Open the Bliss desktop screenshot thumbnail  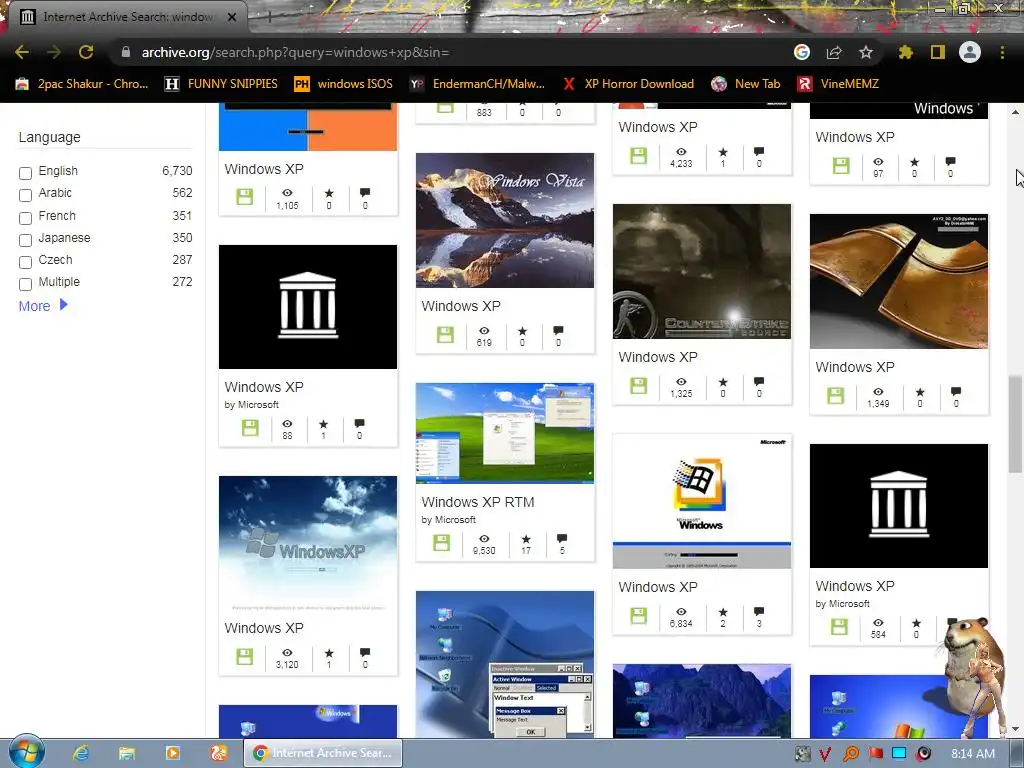coord(505,434)
